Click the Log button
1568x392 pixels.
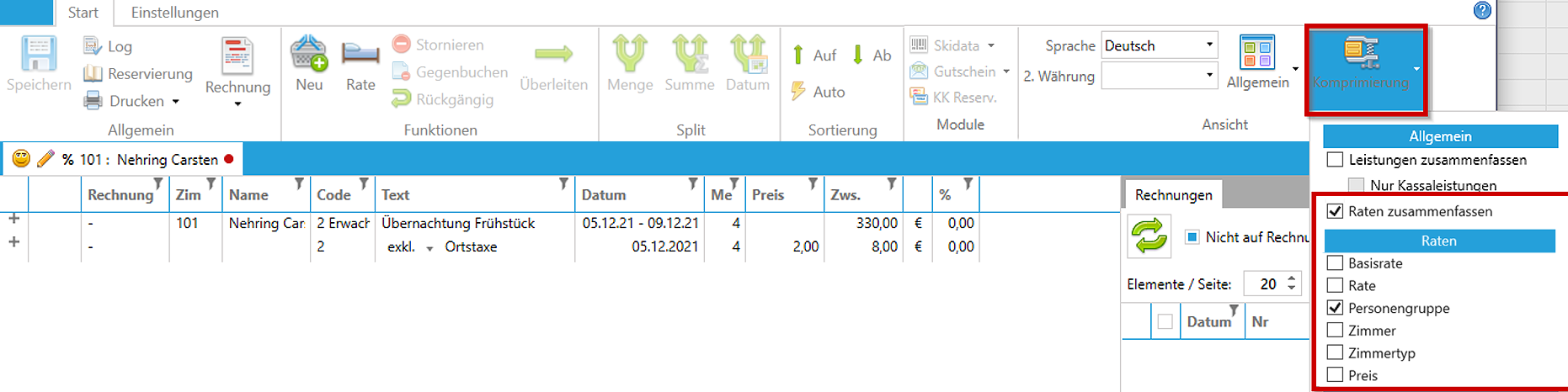[109, 46]
